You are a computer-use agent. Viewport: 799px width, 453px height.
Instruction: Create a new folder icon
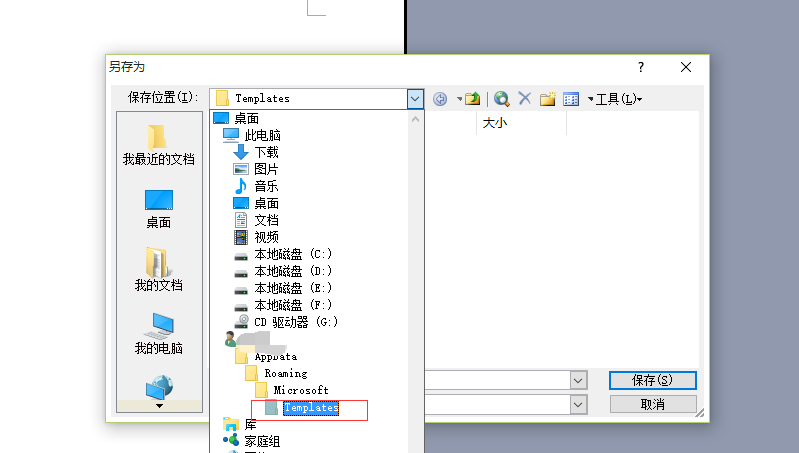pyautogui.click(x=548, y=98)
